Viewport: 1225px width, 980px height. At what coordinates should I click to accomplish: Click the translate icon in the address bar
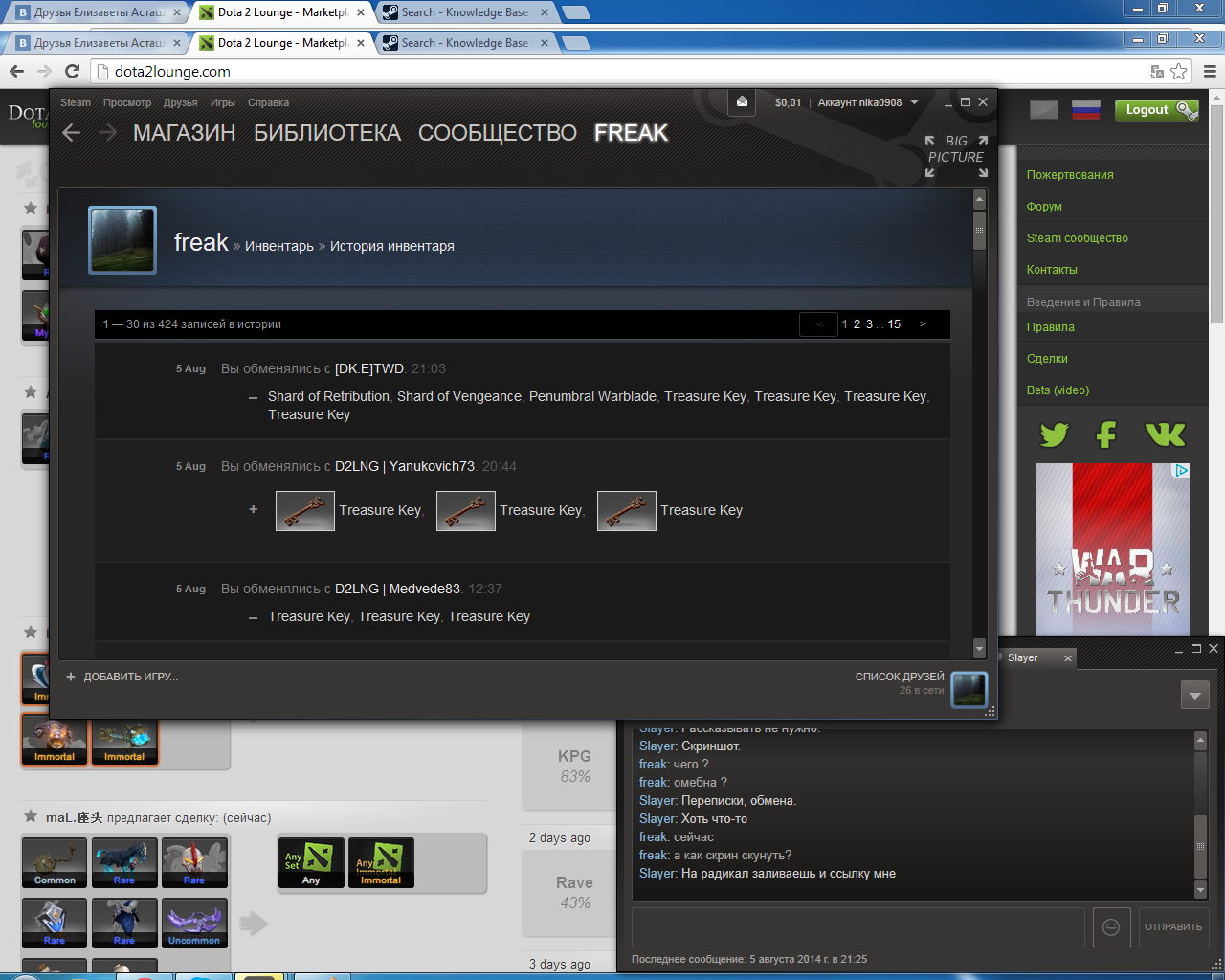pos(1157,72)
